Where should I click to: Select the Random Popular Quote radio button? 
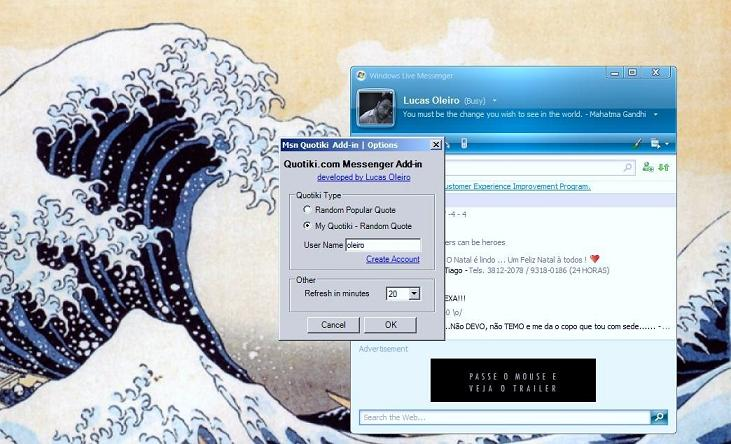tap(307, 210)
